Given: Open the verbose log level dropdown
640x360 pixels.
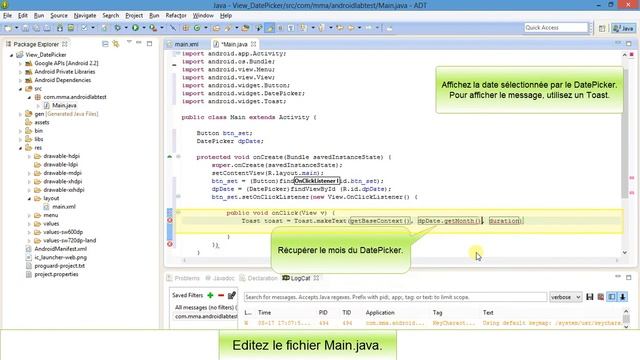Looking at the screenshot, I should coord(566,297).
